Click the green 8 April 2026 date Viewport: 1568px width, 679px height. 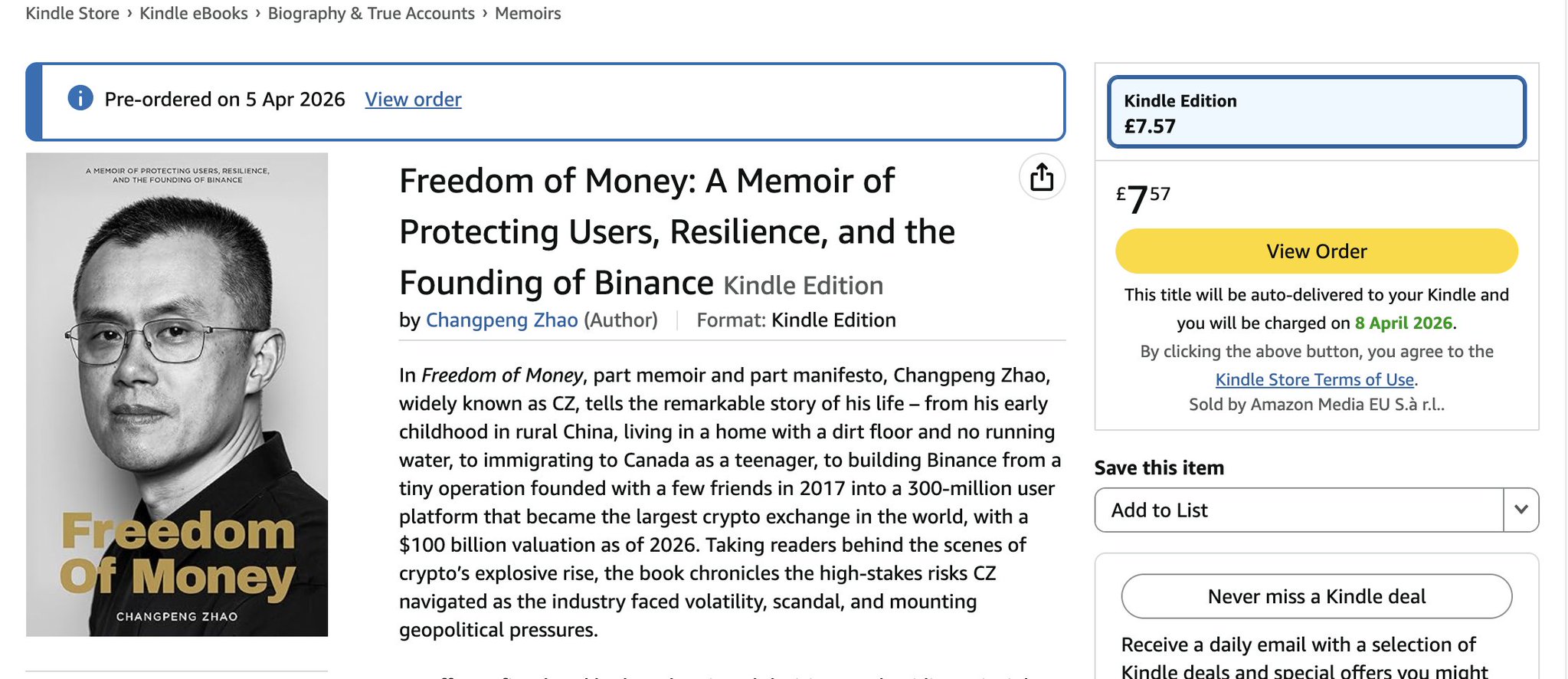(1403, 323)
